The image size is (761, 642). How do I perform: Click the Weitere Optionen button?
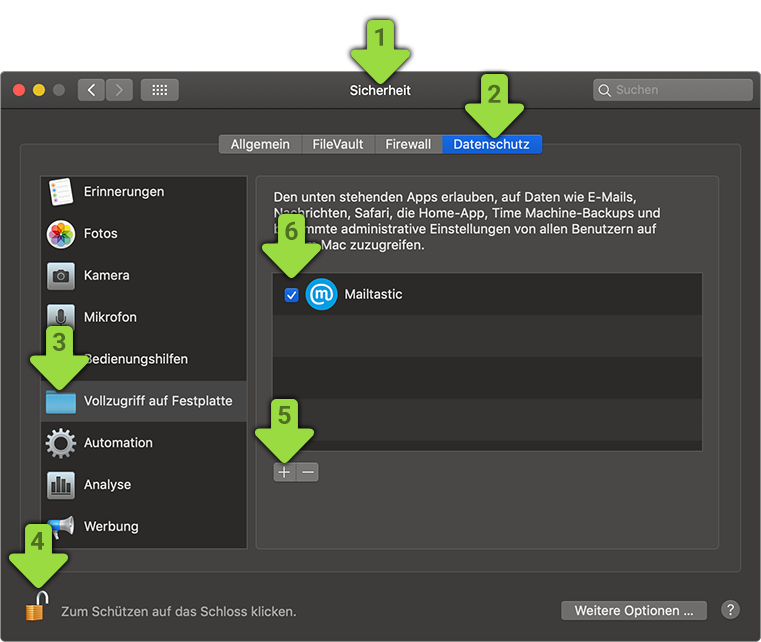click(x=634, y=610)
